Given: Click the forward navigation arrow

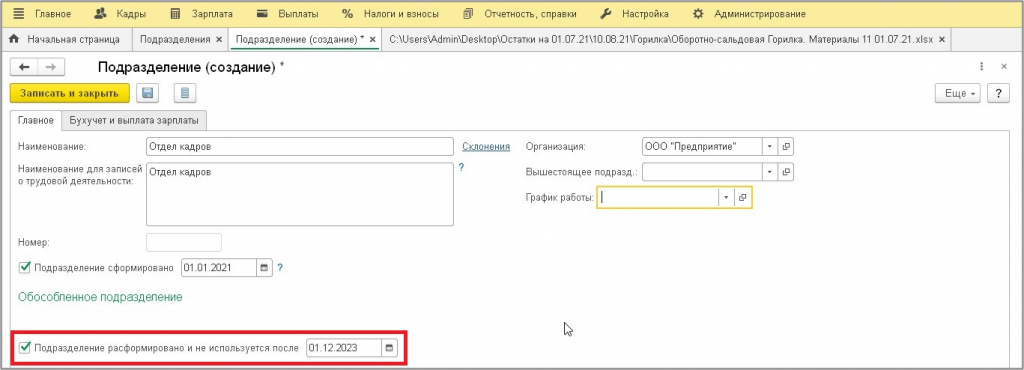Looking at the screenshot, I should click(x=51, y=67).
